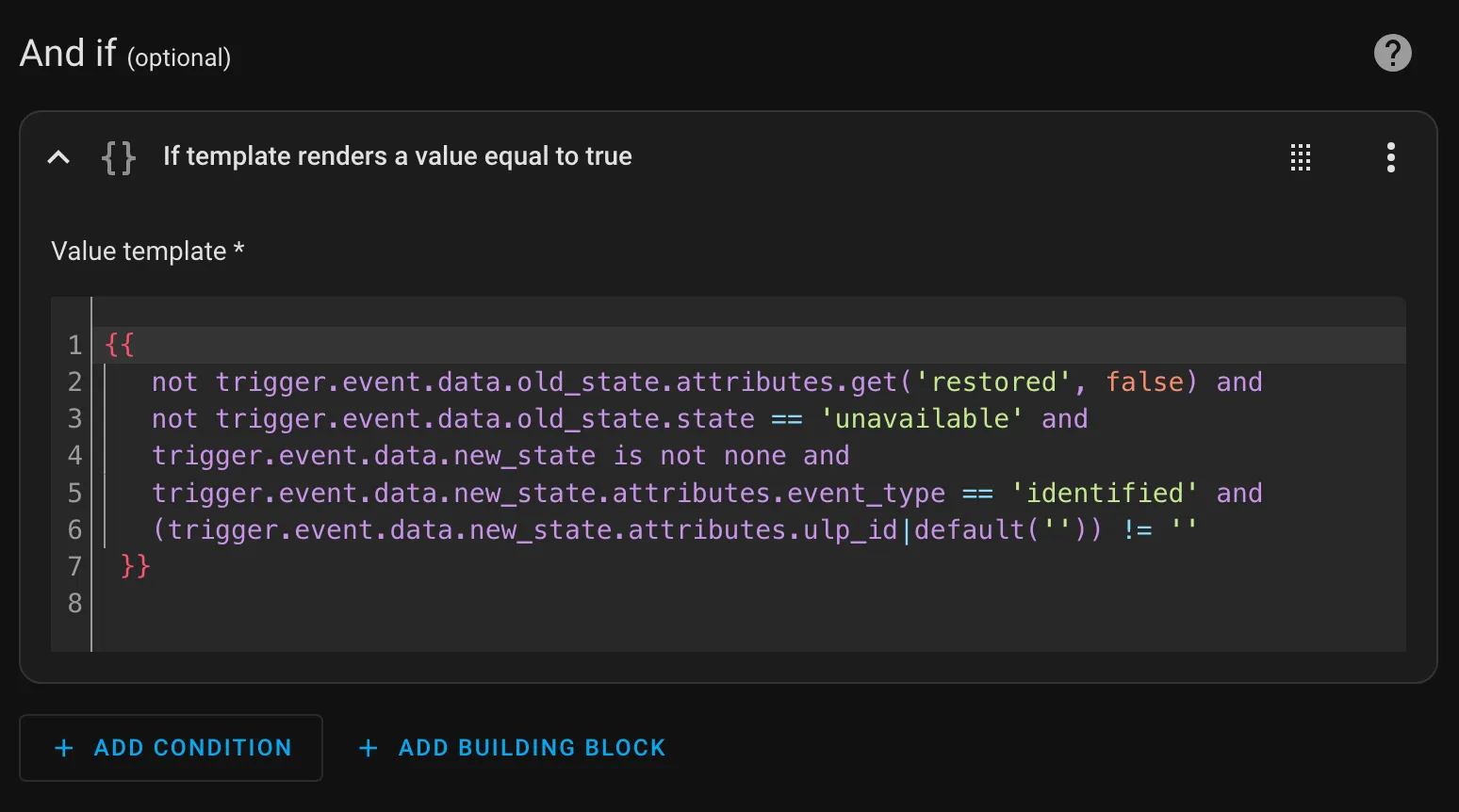Viewport: 1459px width, 812px height.
Task: Click the 'If template renders a value' title
Action: pos(397,156)
